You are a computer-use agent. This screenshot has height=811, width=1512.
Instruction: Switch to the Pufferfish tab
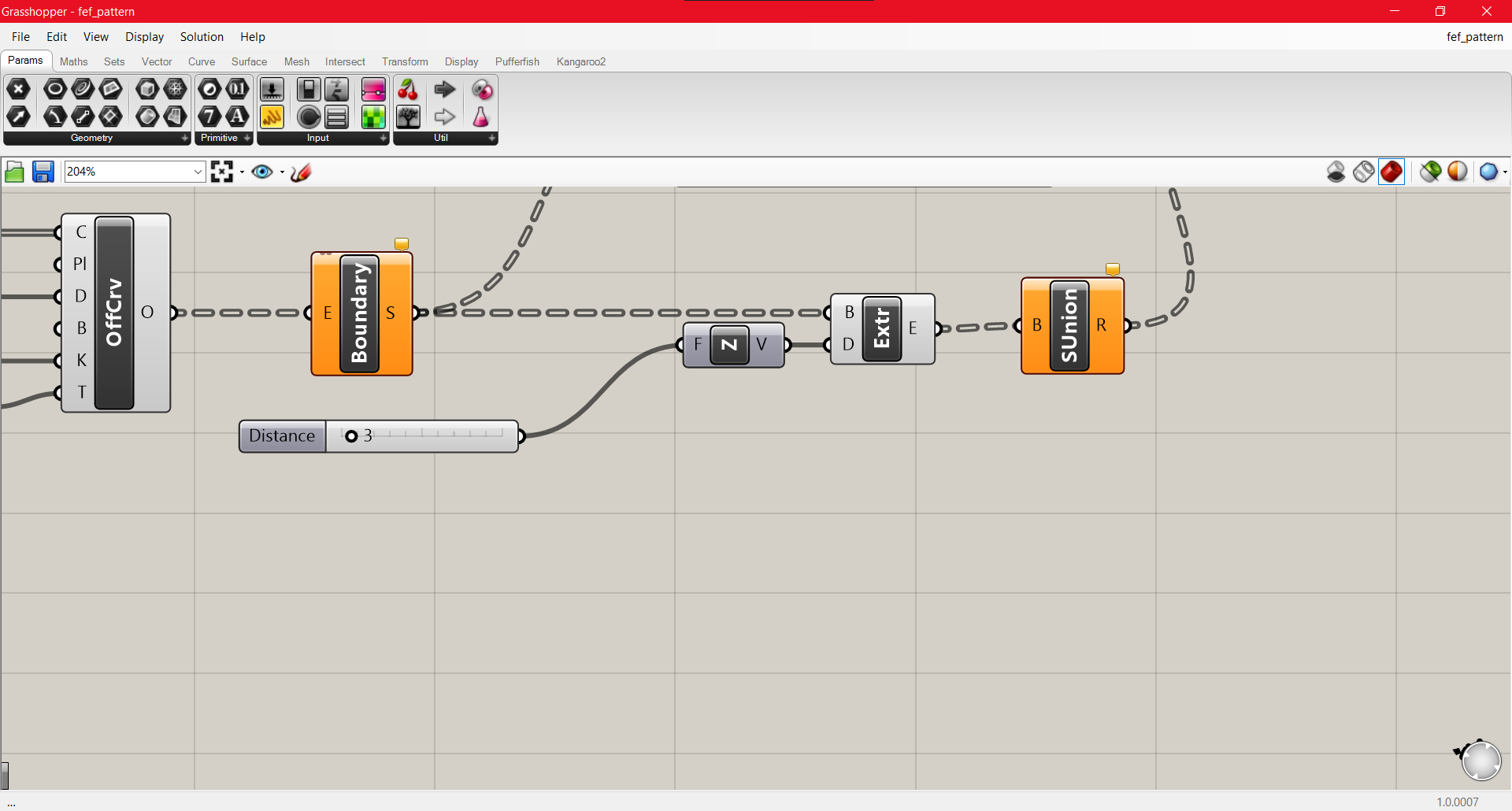point(517,61)
